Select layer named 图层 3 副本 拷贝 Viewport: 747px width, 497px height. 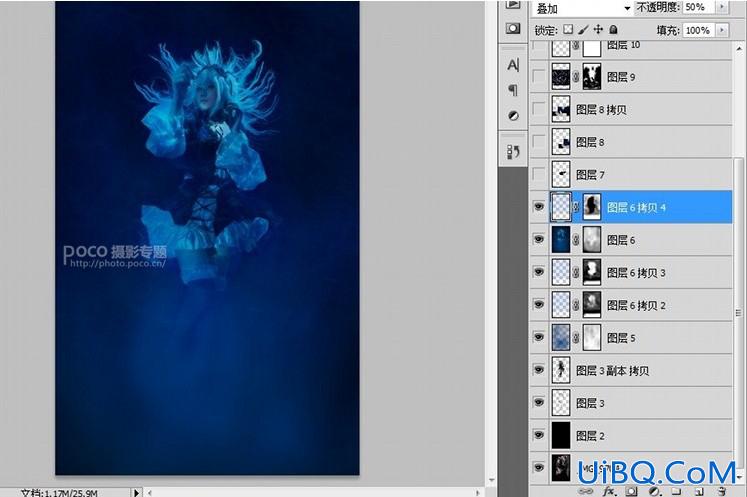coord(631,370)
